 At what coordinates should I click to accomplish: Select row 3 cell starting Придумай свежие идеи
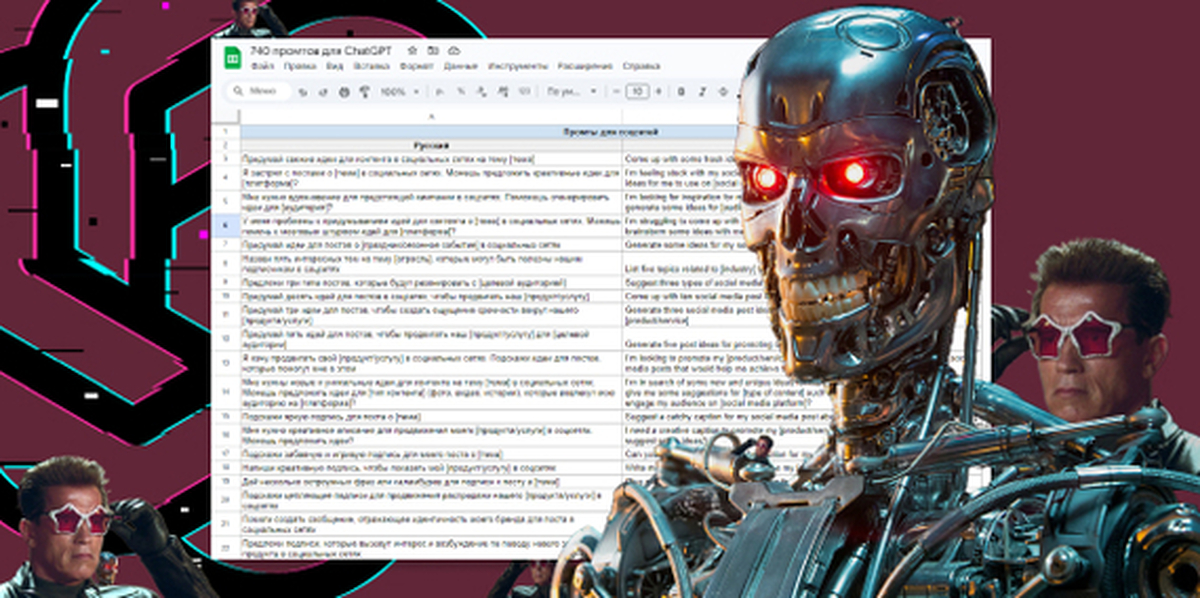coord(430,158)
